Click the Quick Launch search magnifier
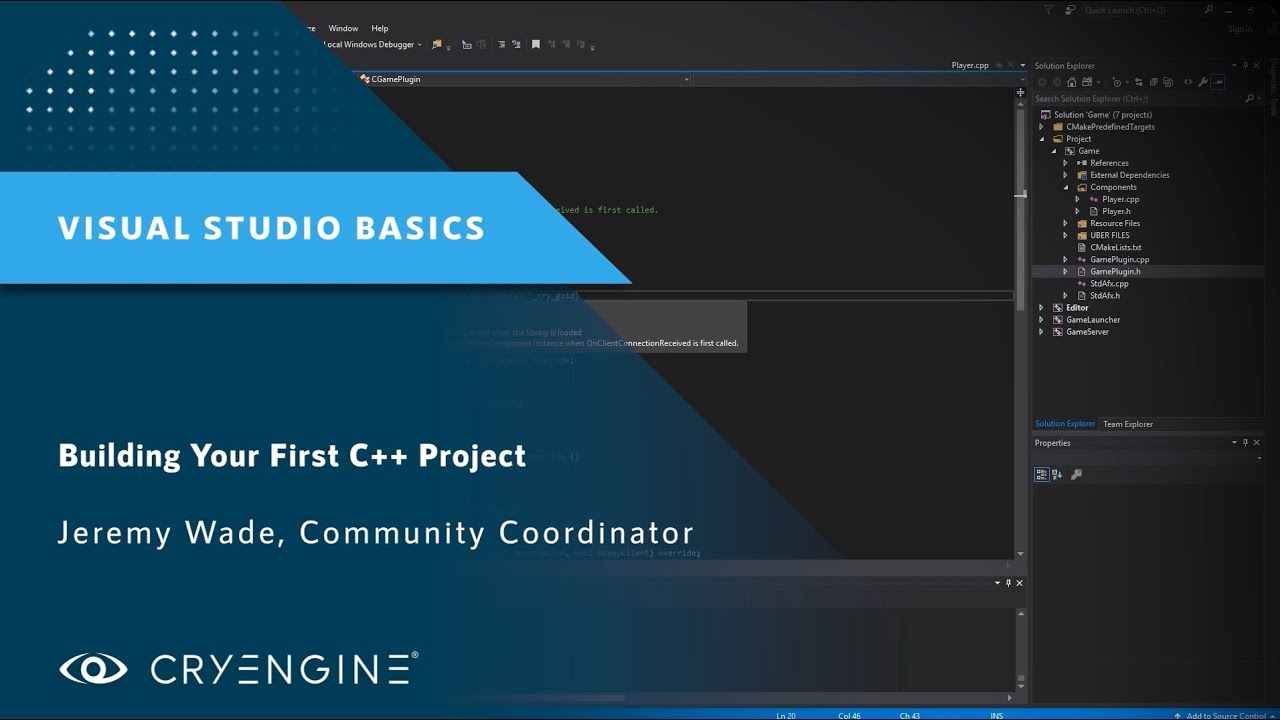The image size is (1280, 720). click(x=1209, y=9)
